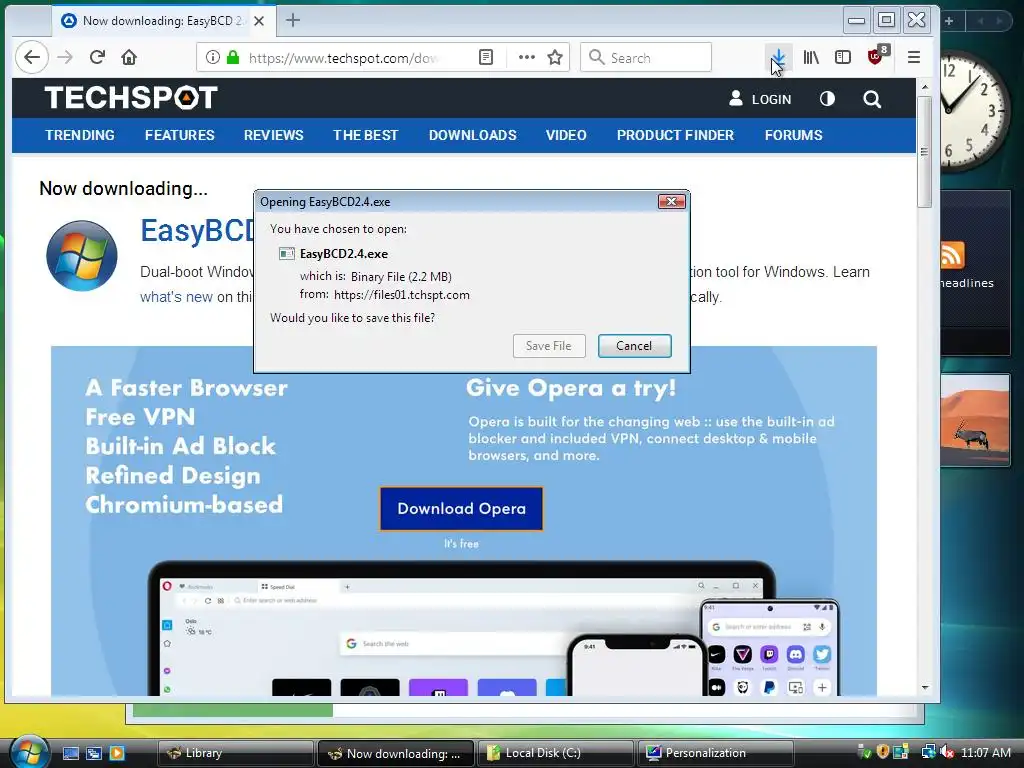Image resolution: width=1024 pixels, height=768 pixels.
Task: Show site information icon in address bar
Action: pos(213,57)
